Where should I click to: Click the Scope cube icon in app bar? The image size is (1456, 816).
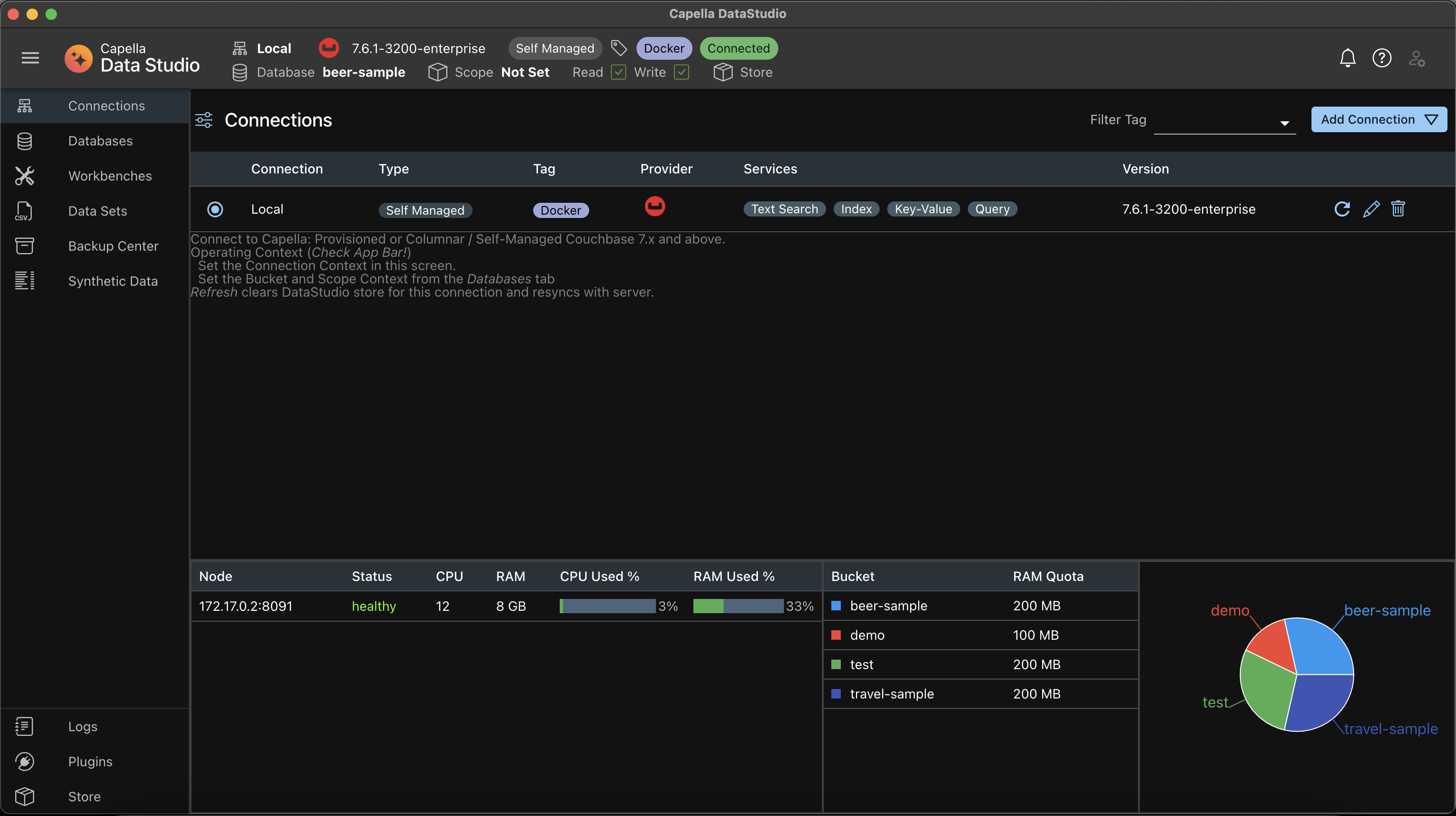tap(437, 73)
